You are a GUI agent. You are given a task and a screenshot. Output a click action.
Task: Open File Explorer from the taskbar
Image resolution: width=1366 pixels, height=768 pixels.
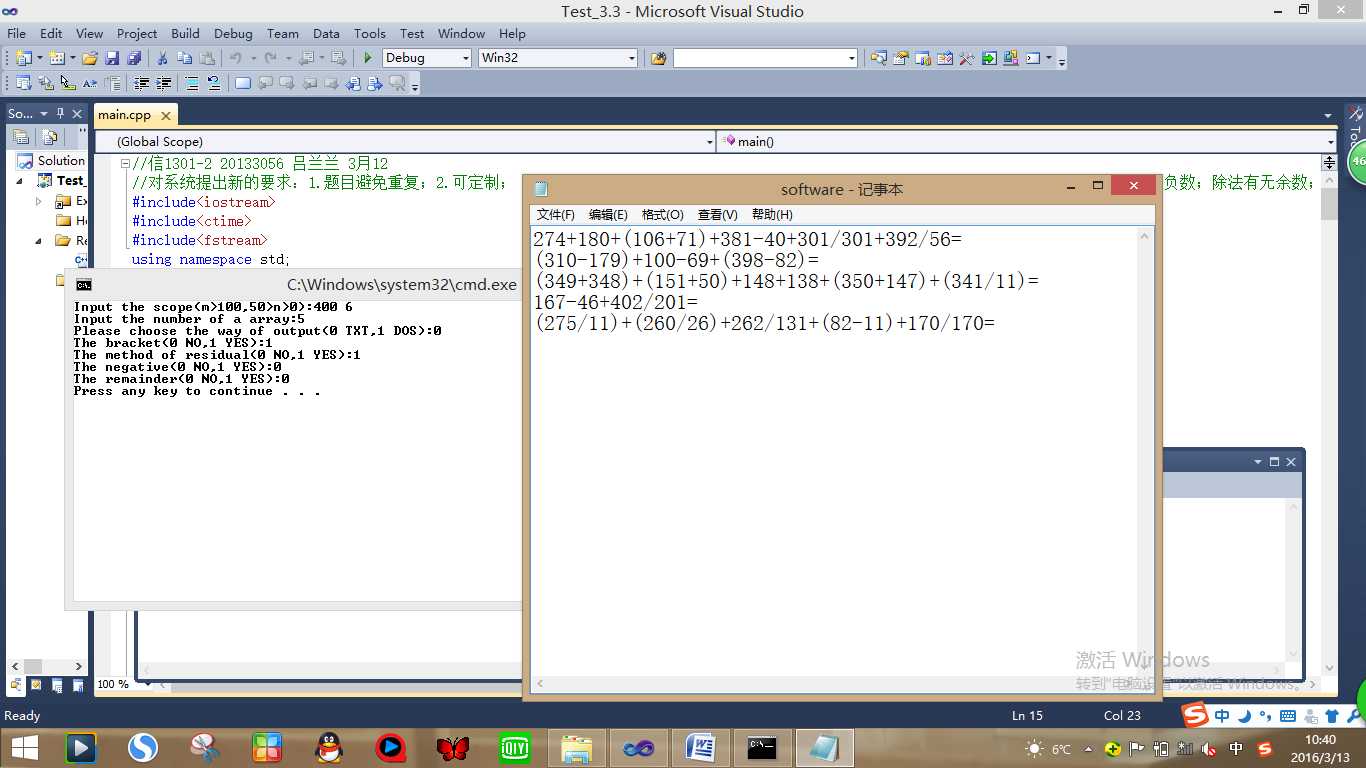pyautogui.click(x=576, y=748)
